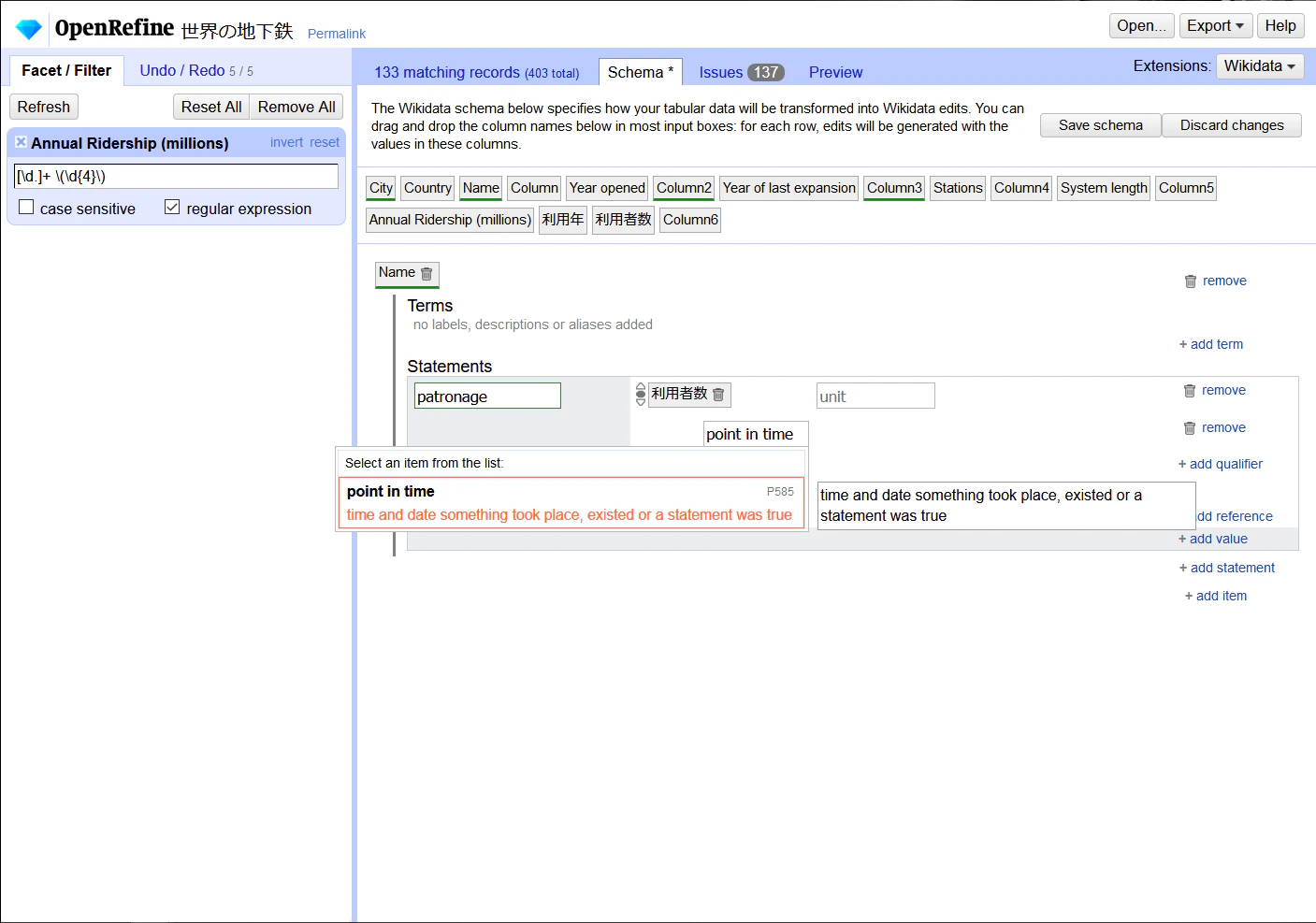1316x923 pixels.
Task: Invert the Annual Ridership facet selection
Action: (x=286, y=142)
